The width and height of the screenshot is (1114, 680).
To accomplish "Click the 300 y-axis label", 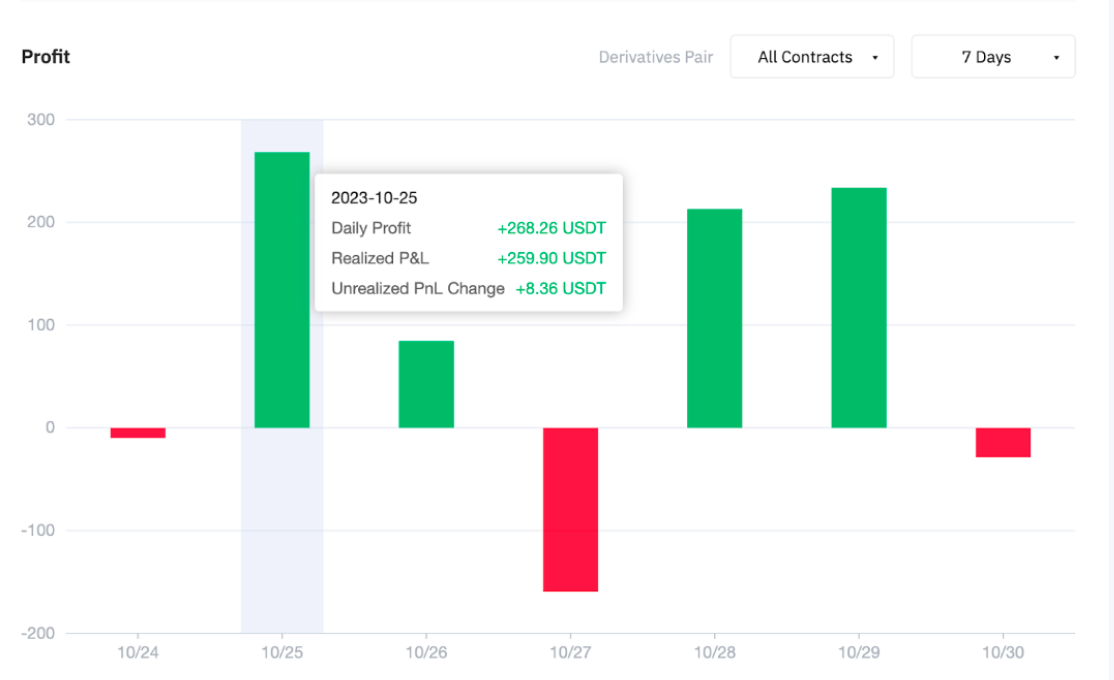I will pos(40,120).
